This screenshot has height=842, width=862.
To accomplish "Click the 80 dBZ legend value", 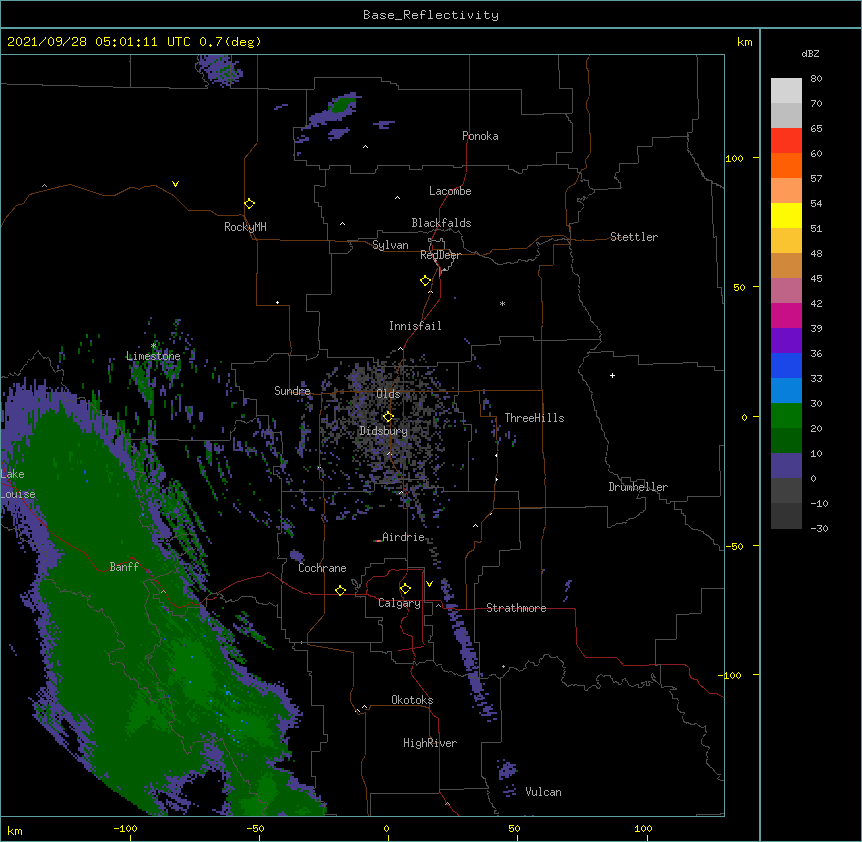I will (816, 79).
